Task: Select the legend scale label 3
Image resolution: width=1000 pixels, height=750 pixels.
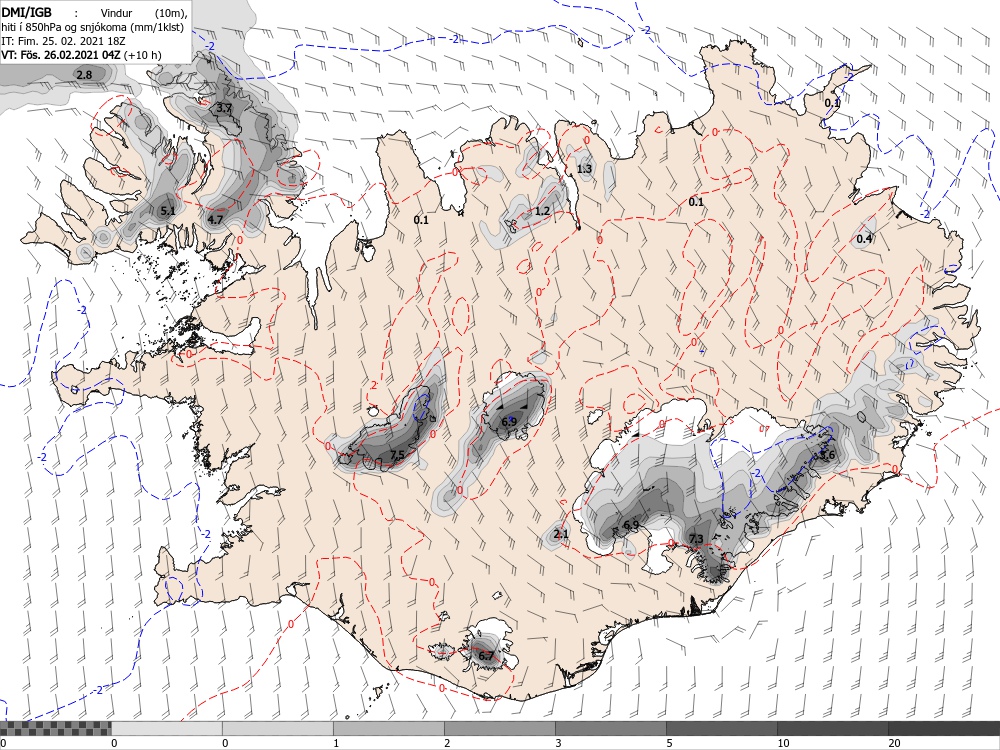Action: point(558,743)
